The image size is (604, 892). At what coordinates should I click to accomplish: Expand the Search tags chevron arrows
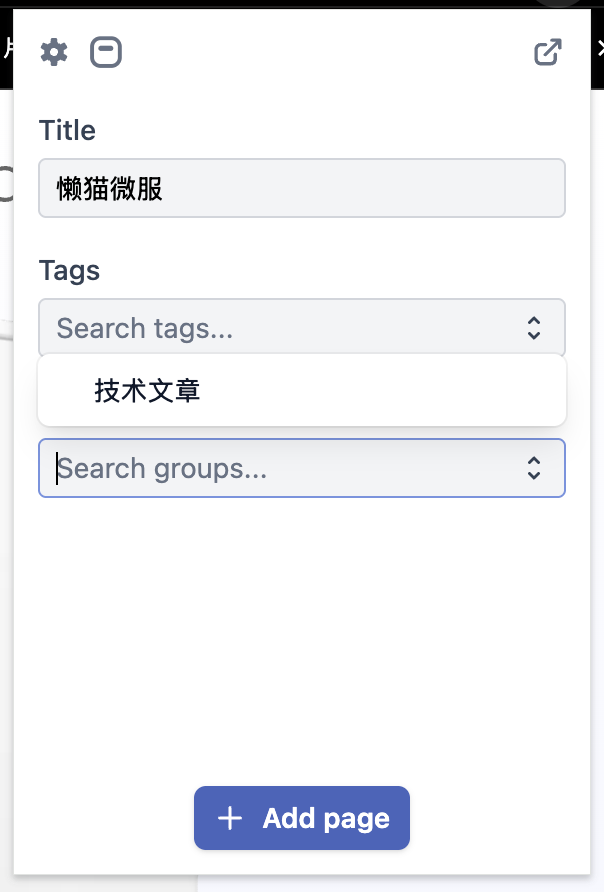(x=533, y=328)
